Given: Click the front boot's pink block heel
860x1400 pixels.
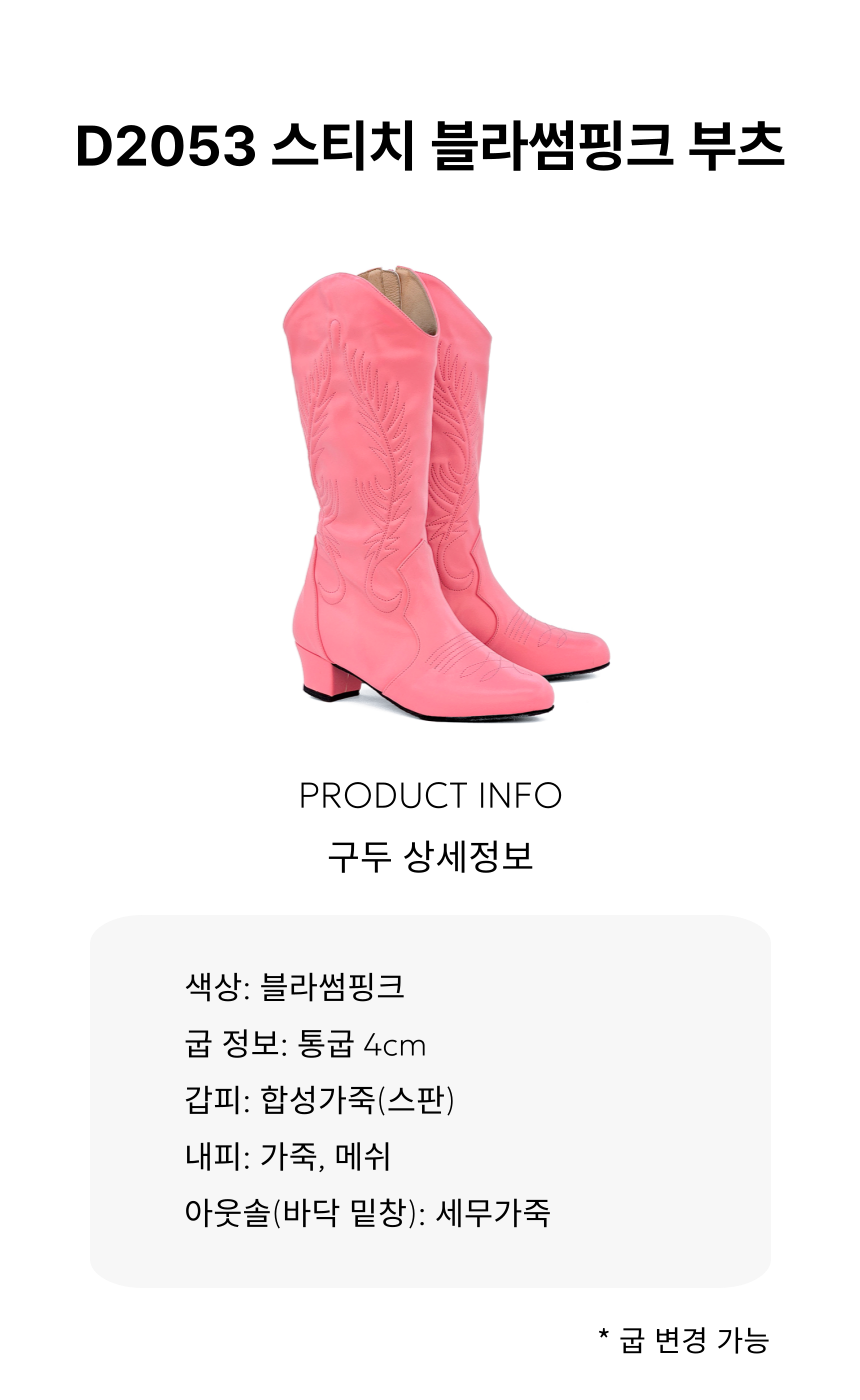Looking at the screenshot, I should (329, 670).
